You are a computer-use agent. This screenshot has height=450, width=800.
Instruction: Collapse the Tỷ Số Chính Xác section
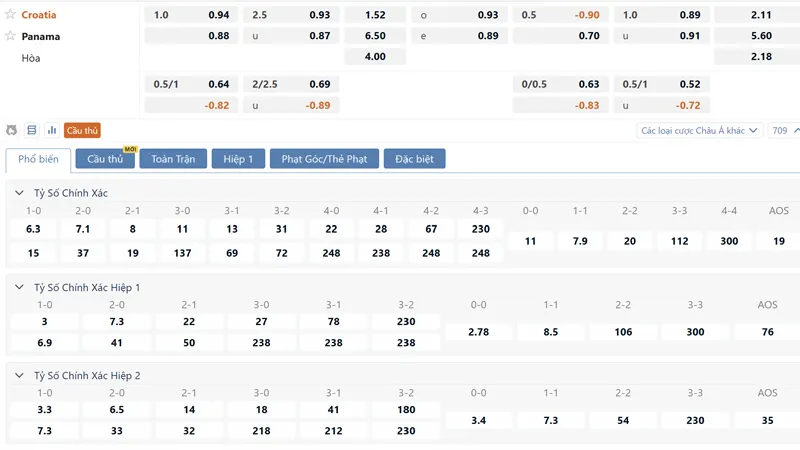tap(19, 193)
